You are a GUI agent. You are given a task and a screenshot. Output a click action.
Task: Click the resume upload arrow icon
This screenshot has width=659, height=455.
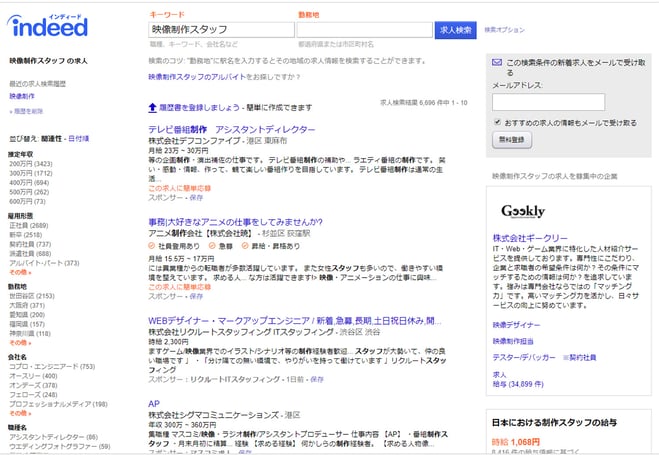coord(153,108)
